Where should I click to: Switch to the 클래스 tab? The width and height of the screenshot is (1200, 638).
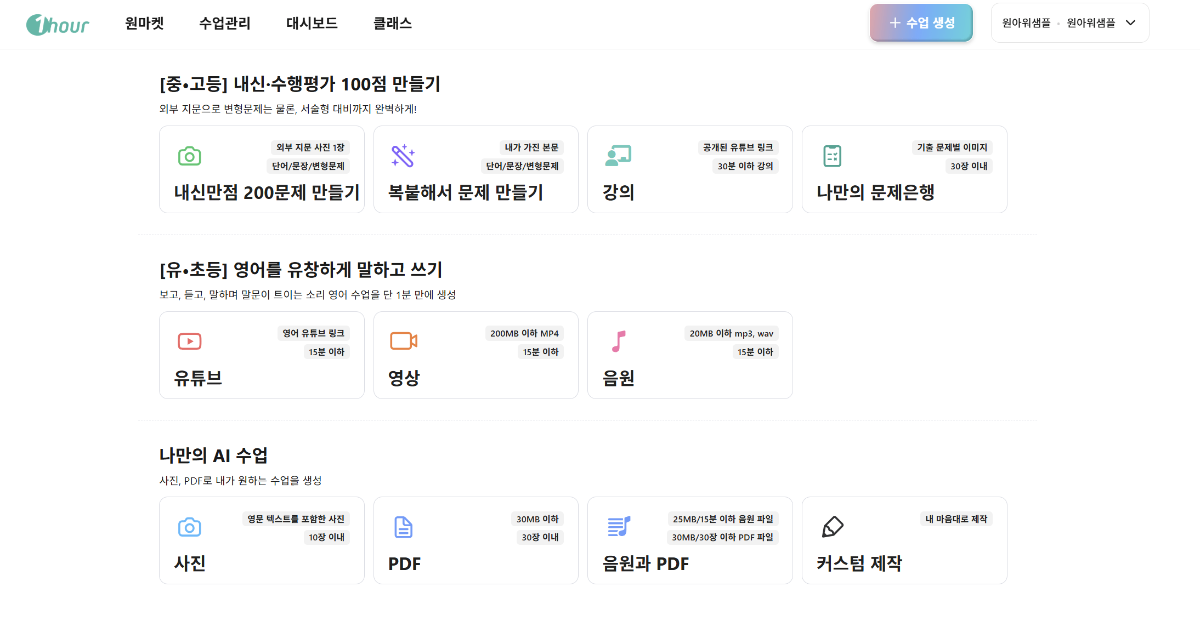[x=394, y=23]
